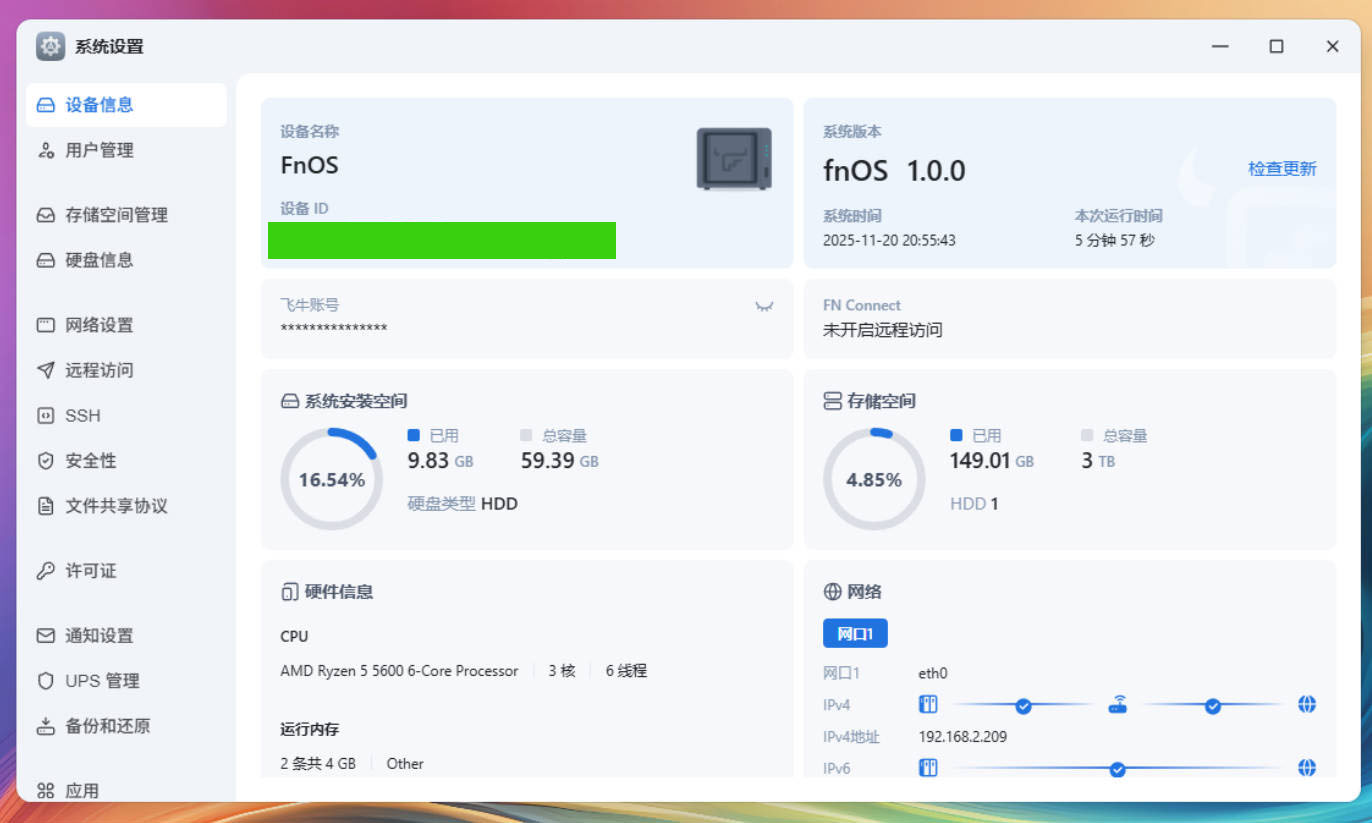The image size is (1372, 823).
Task: Click the eth0 interface name
Action: point(933,674)
